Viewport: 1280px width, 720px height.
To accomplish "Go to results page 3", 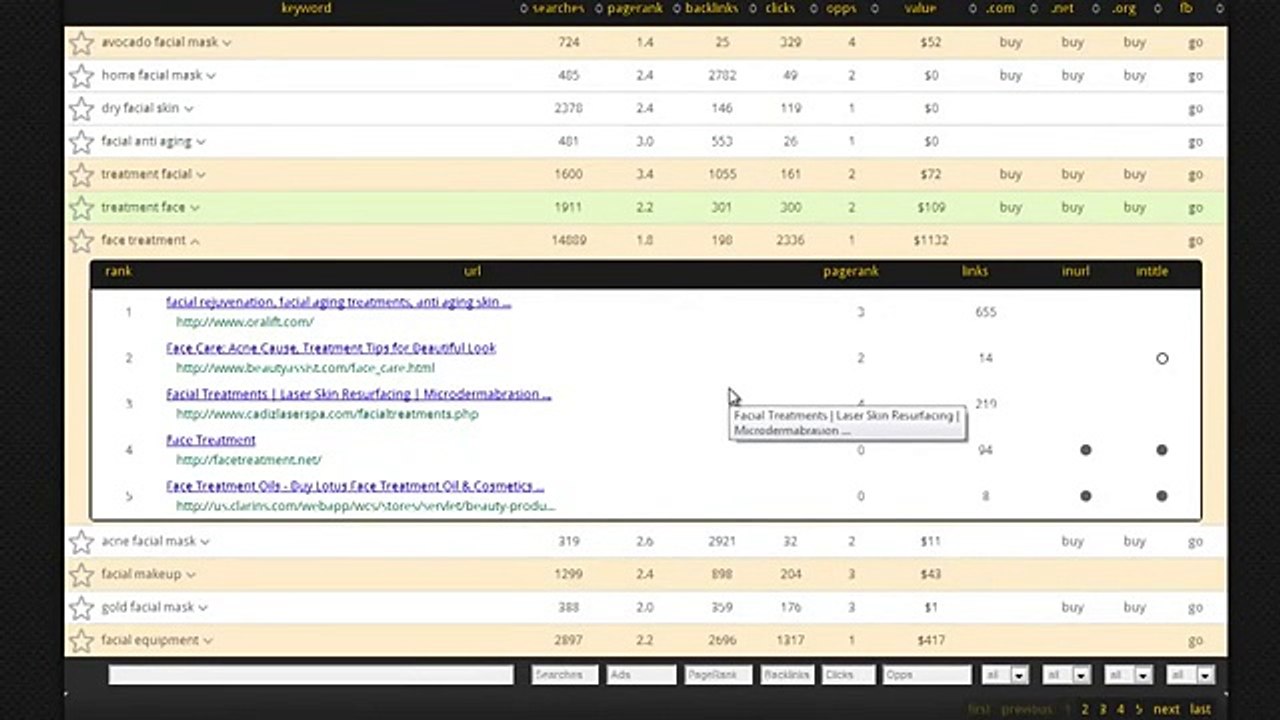I will pos(1103,709).
